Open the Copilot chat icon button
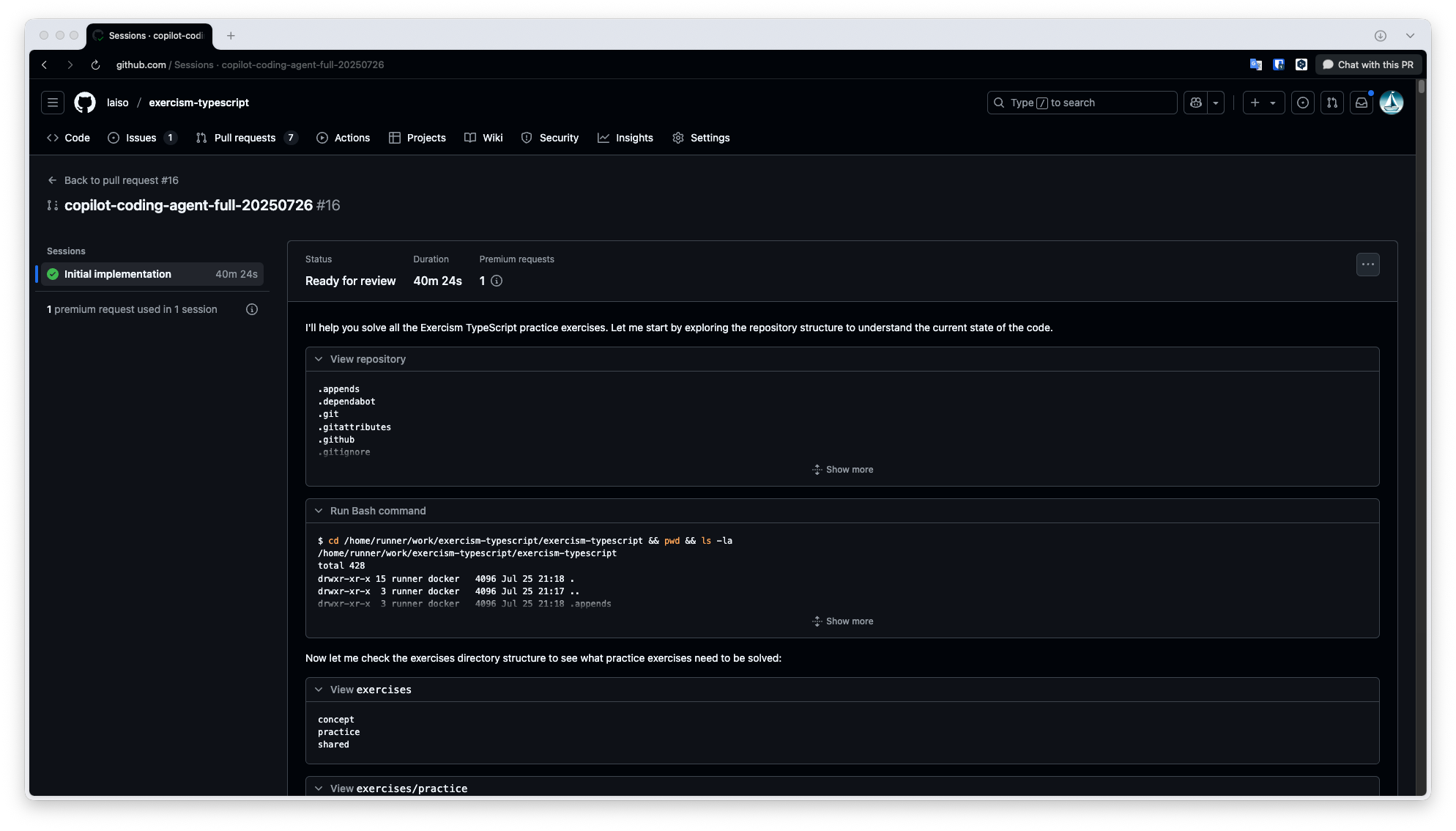1456x831 pixels. click(x=1196, y=103)
